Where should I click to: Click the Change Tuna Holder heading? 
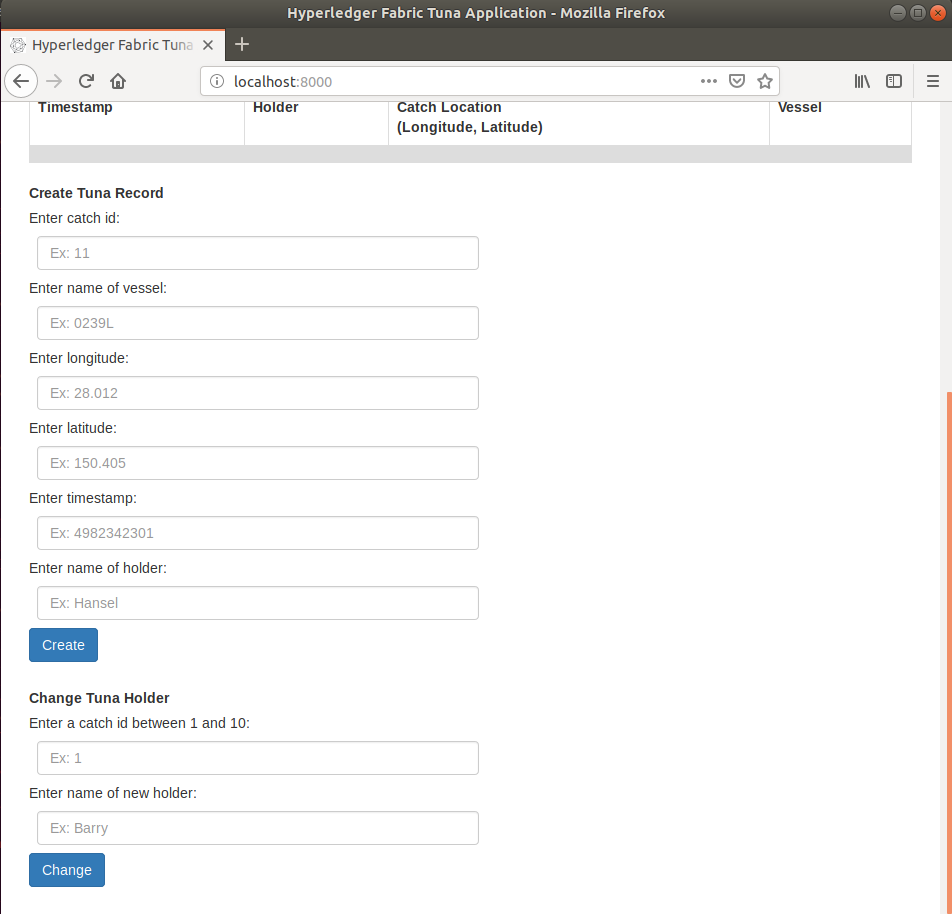click(x=99, y=698)
